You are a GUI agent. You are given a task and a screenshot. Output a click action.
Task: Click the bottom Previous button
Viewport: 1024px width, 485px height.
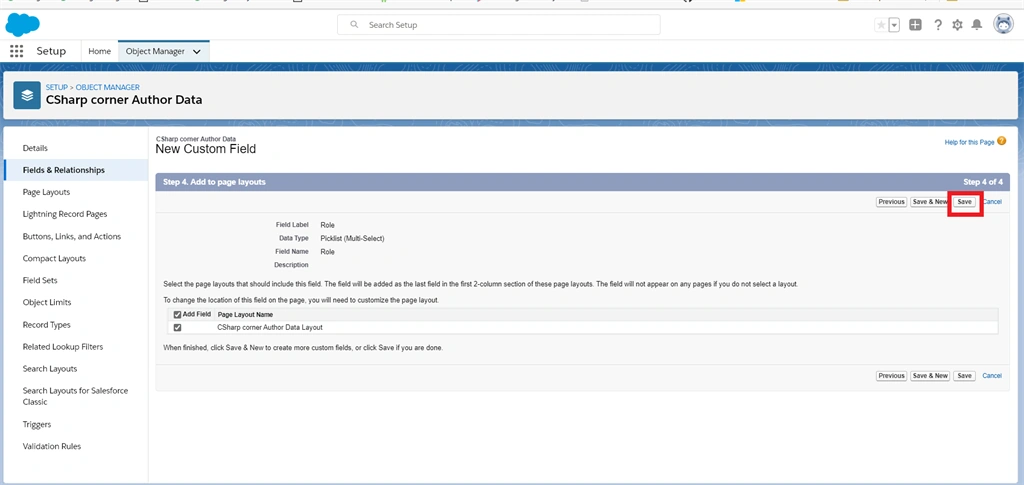point(891,375)
